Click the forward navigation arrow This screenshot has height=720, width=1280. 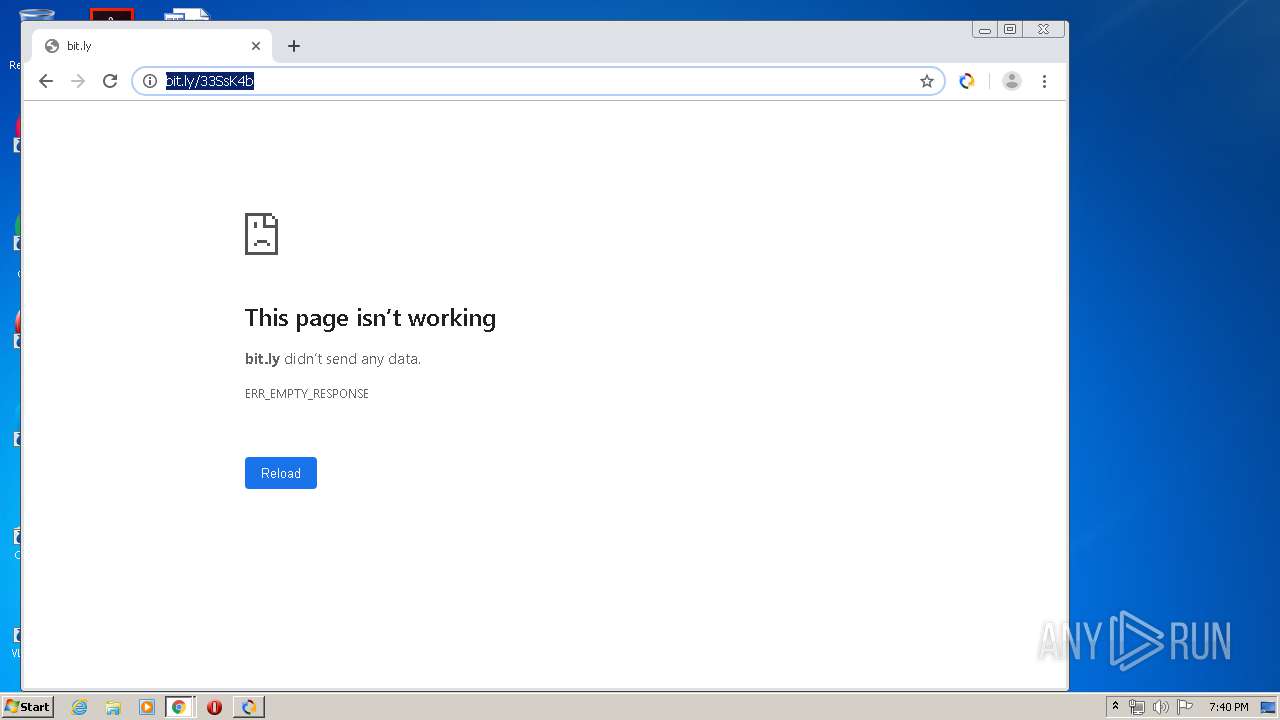click(78, 81)
